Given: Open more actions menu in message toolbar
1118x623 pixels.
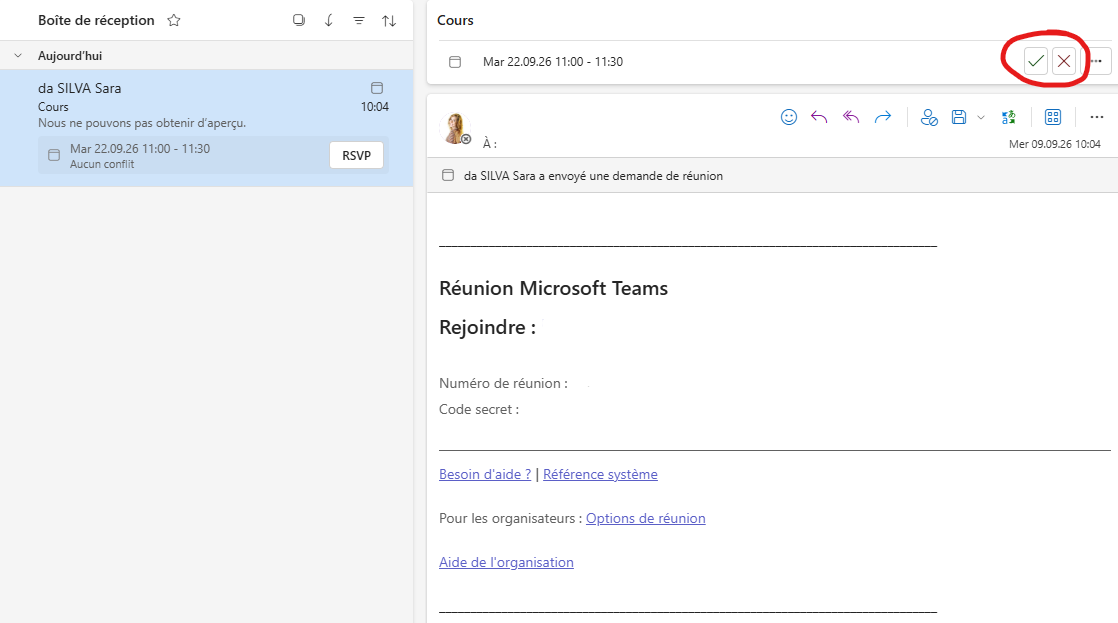Looking at the screenshot, I should point(1097,117).
